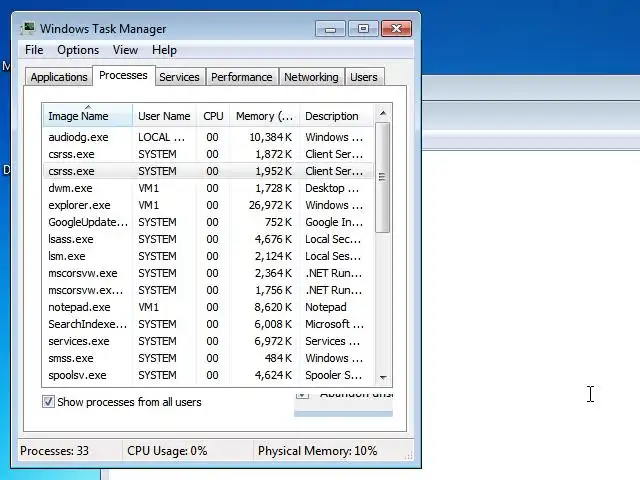
Task: Click the 26,972 K memory value
Action: 270,205
